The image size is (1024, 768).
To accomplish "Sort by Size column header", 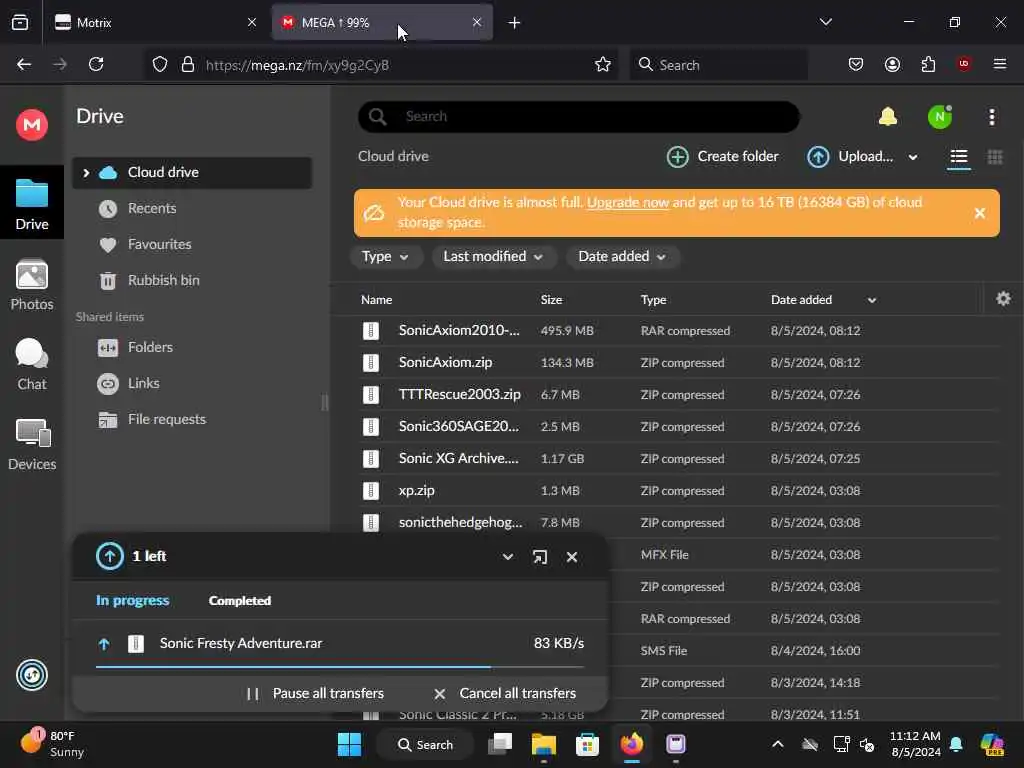I will click(x=551, y=300).
